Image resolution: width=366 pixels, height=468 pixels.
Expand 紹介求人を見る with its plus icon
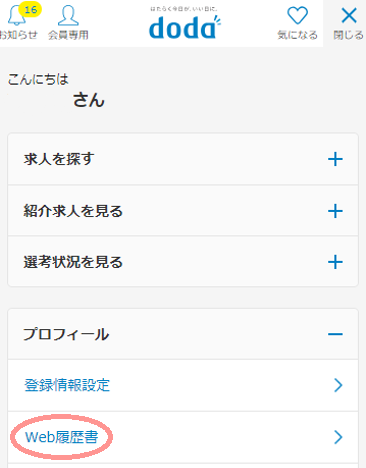(x=335, y=211)
